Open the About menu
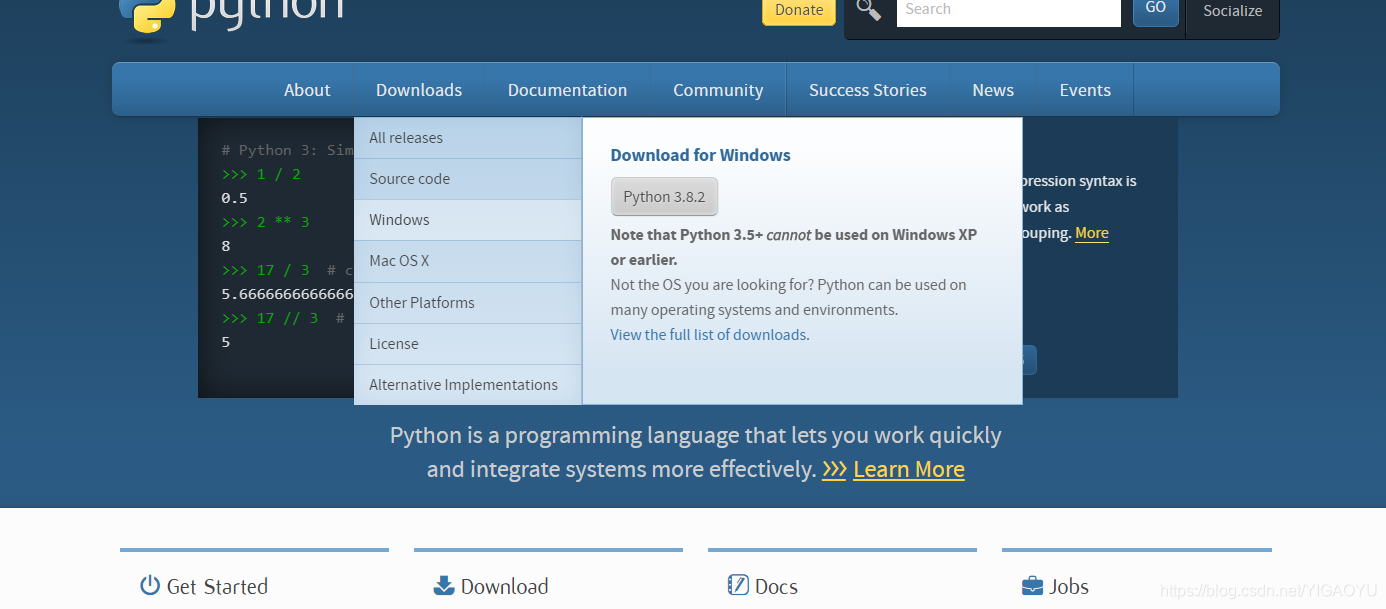The image size is (1386, 609). click(x=307, y=90)
